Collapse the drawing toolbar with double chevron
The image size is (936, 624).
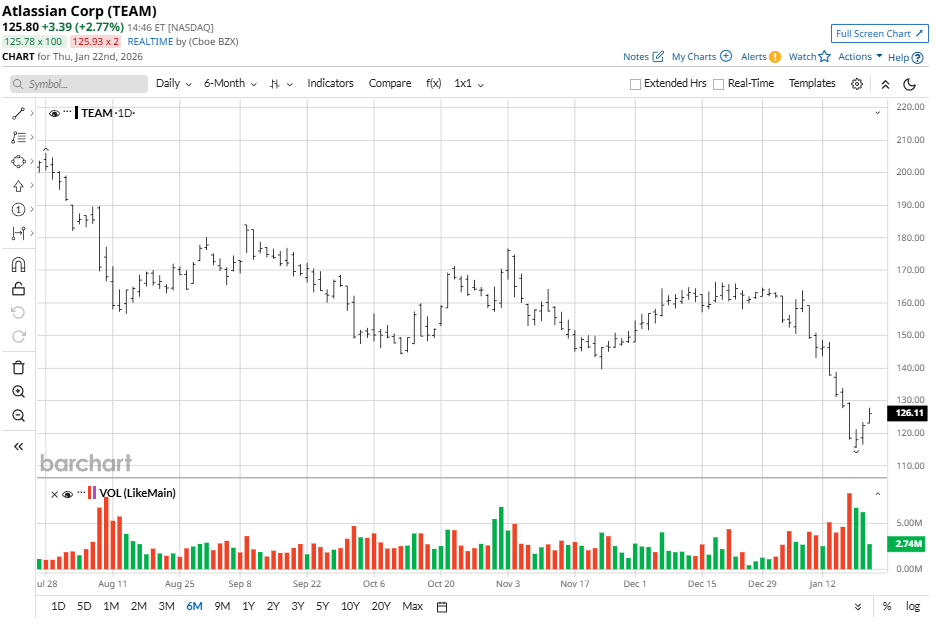click(x=19, y=447)
